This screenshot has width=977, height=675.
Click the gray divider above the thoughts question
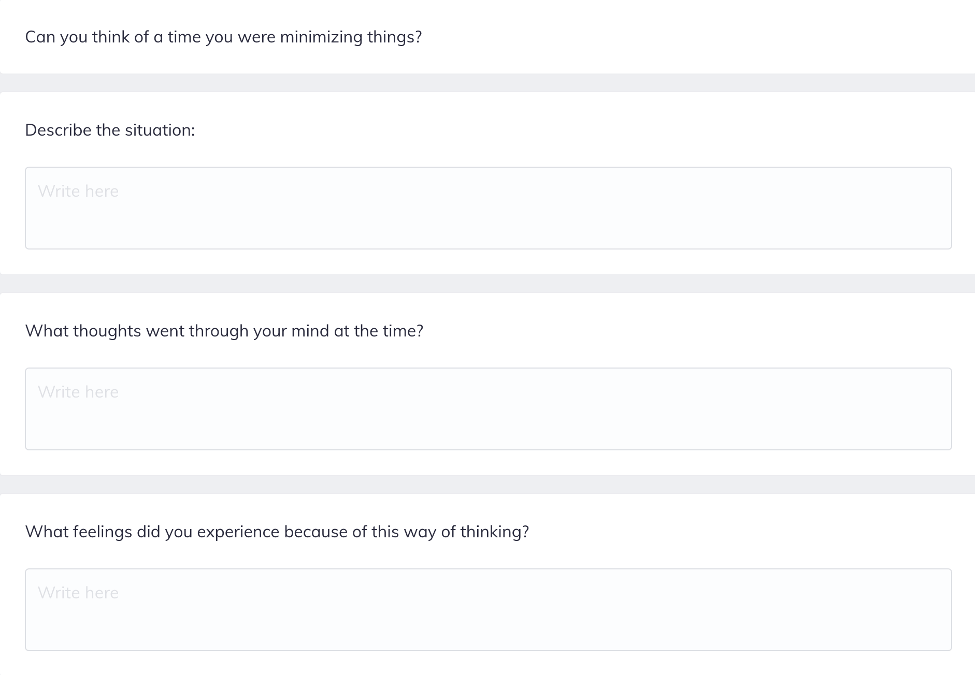(488, 283)
